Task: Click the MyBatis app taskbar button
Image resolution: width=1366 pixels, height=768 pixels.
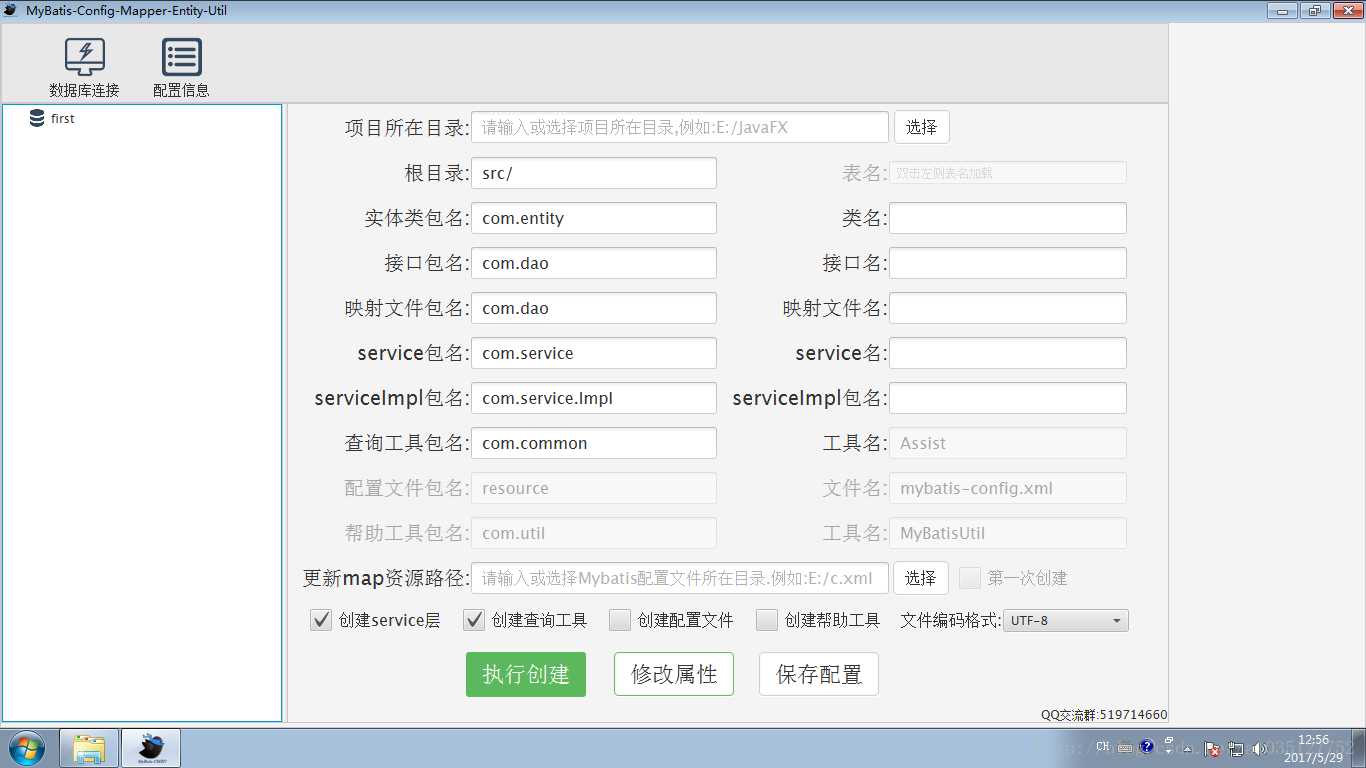Action: tap(151, 748)
